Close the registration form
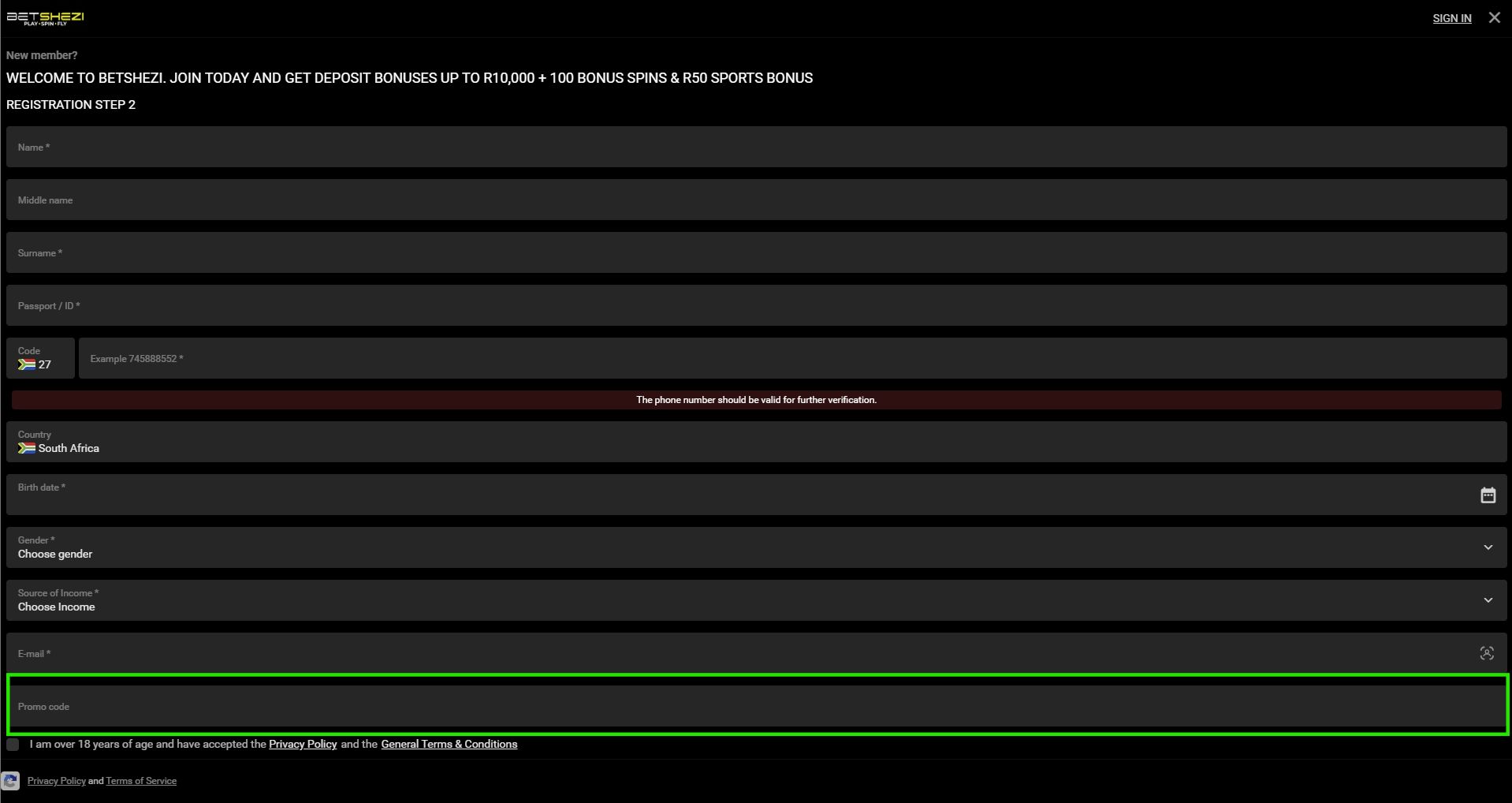Viewport: 1512px width, 803px height. 1494,17
